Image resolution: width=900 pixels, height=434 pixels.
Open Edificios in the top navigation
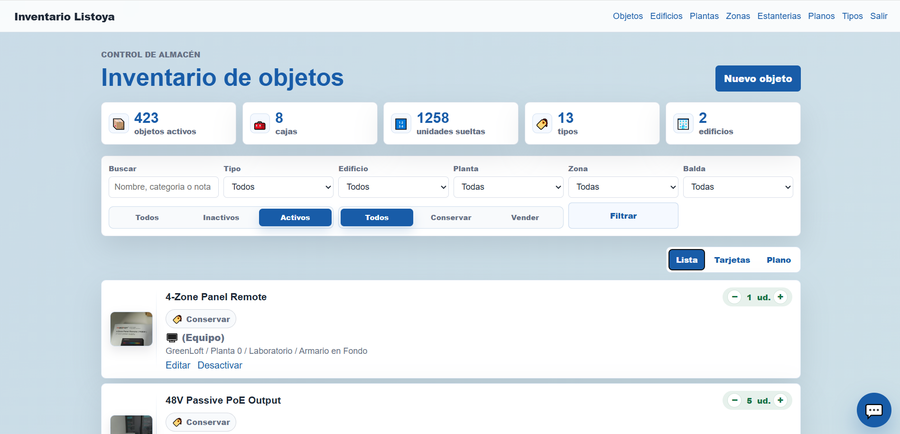pos(666,16)
